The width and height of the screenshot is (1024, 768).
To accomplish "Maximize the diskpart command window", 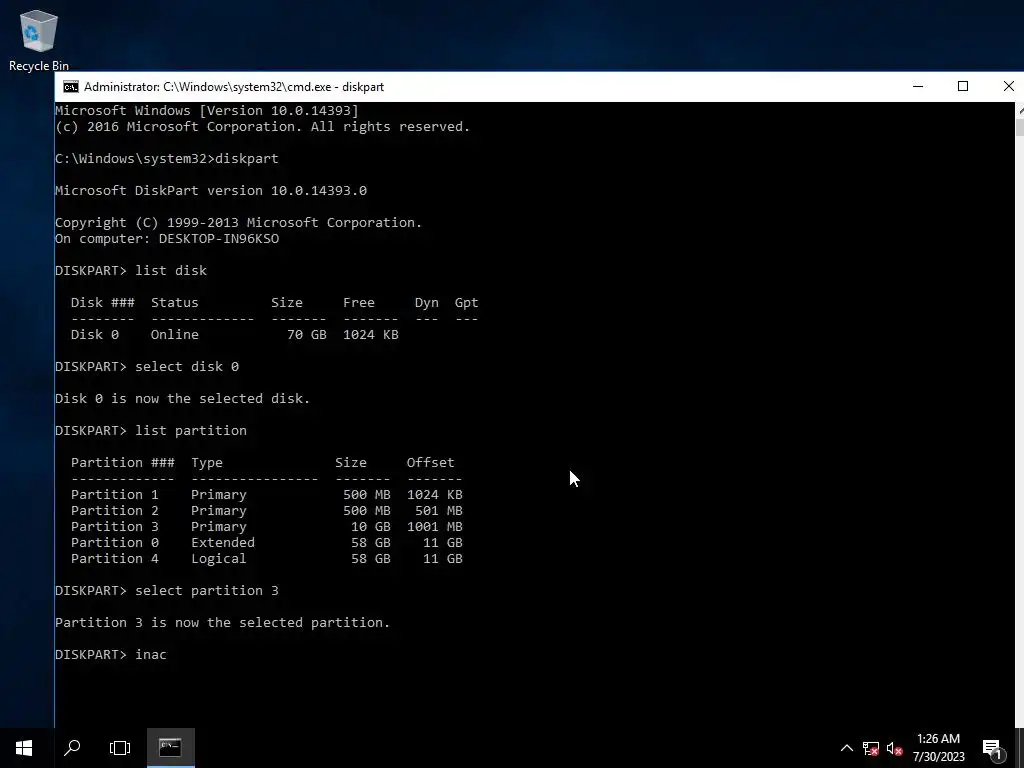I will (x=963, y=86).
